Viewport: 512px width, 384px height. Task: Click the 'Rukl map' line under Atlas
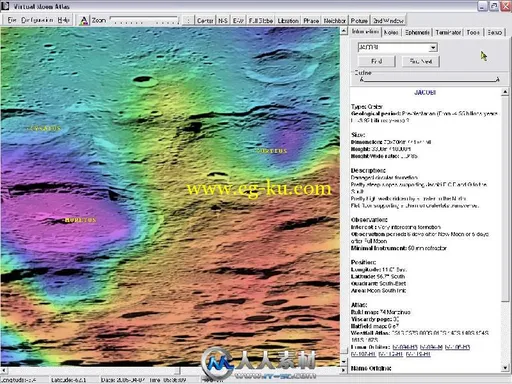pos(381,312)
